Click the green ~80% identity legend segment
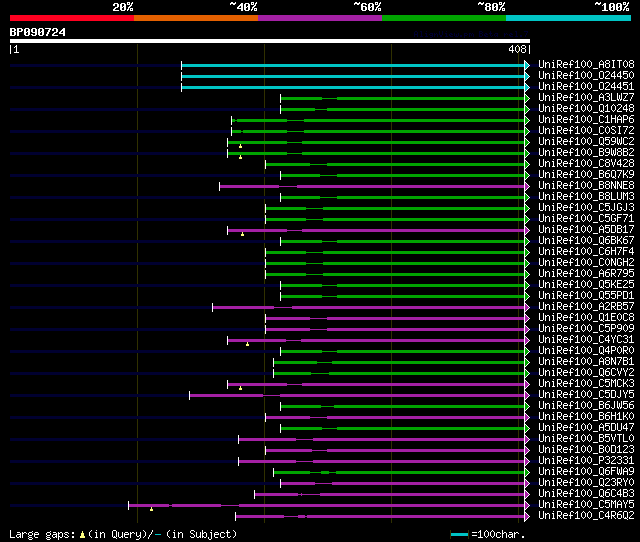 (x=444, y=18)
